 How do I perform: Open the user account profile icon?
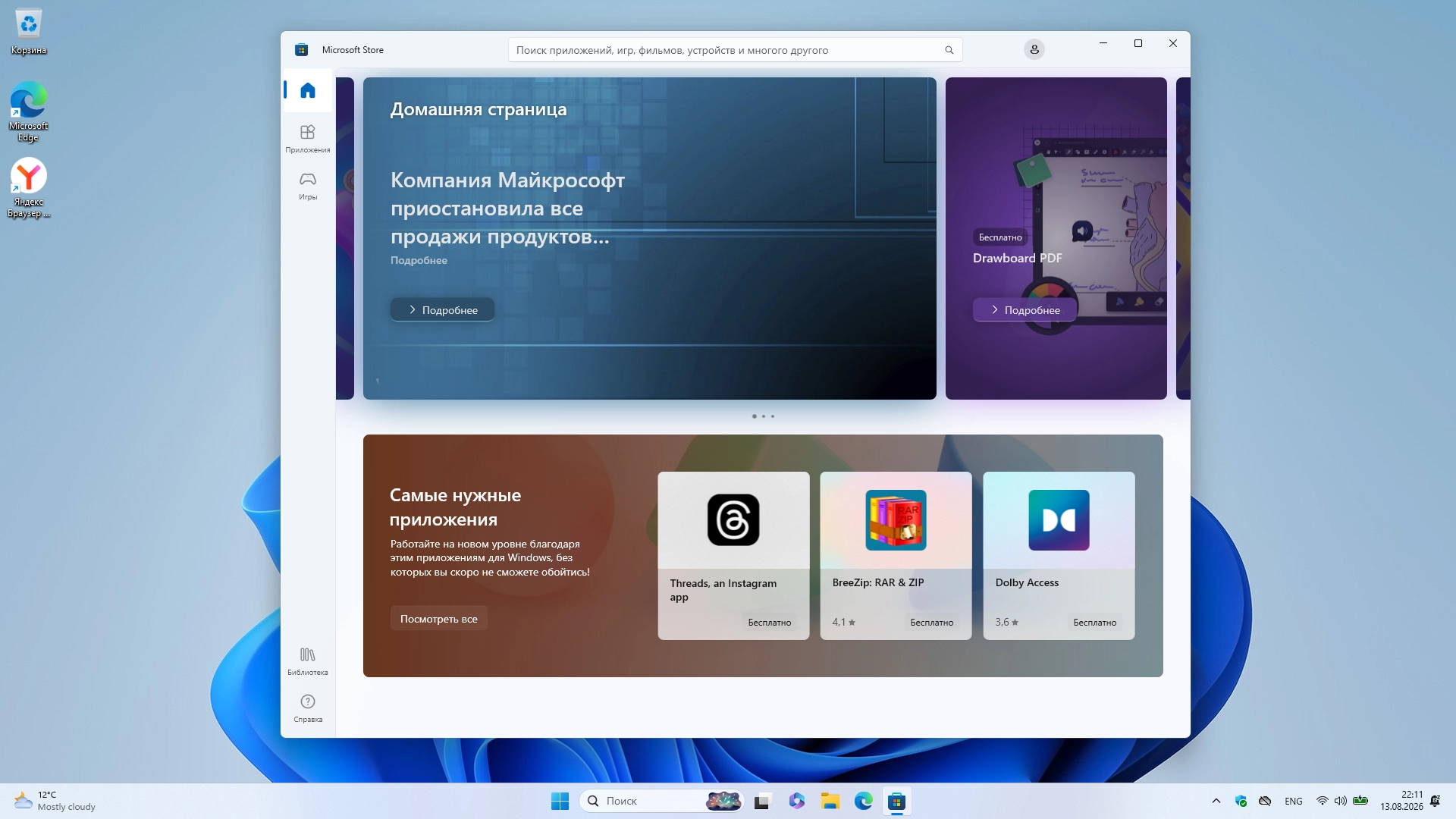pyautogui.click(x=1034, y=49)
